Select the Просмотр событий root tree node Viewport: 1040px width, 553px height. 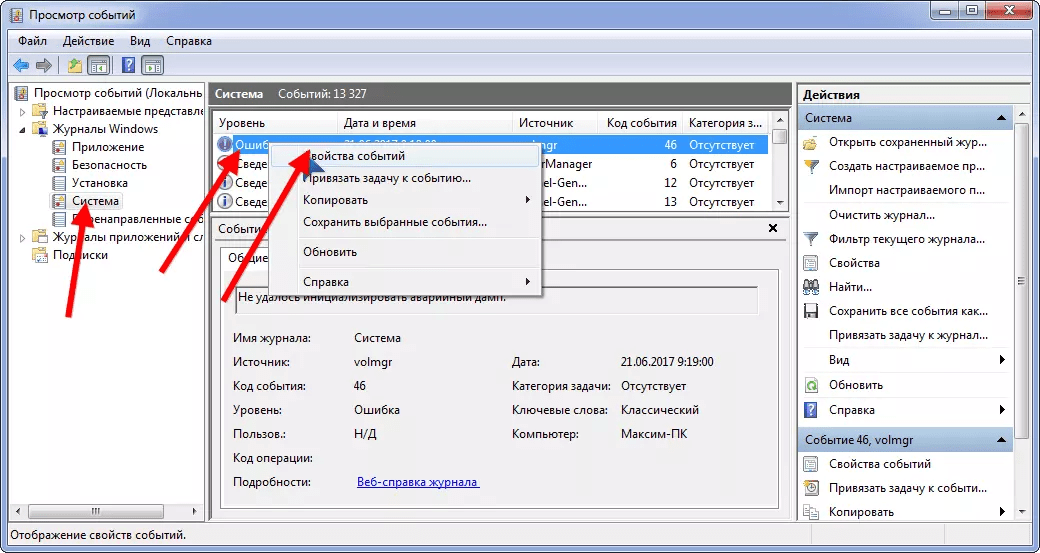tap(117, 93)
